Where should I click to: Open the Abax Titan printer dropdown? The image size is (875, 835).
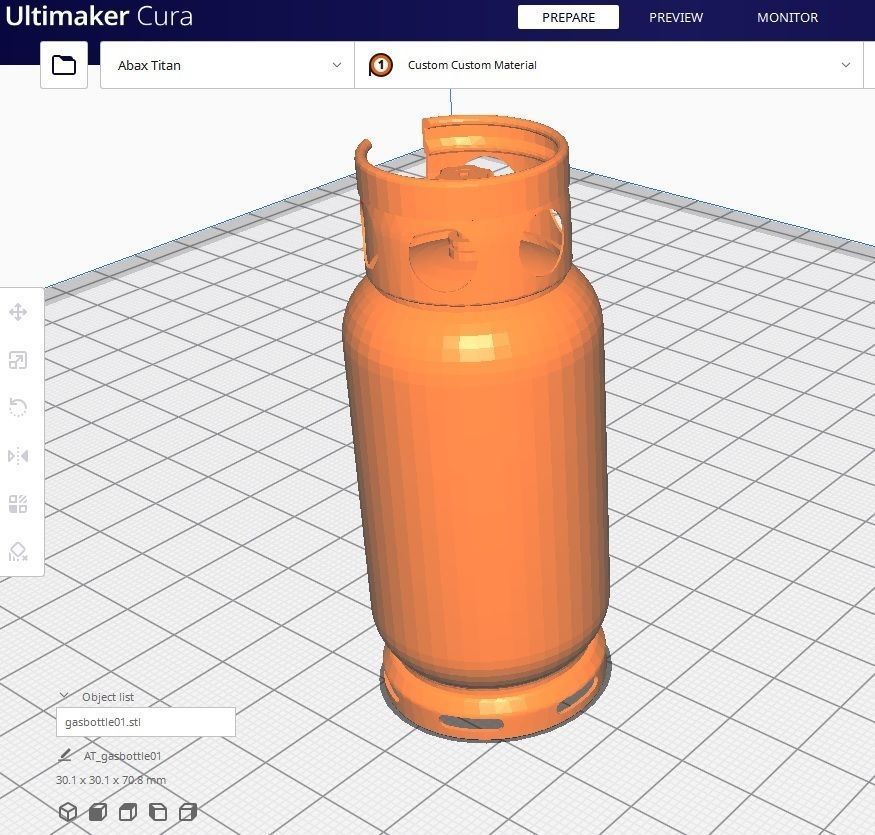point(227,65)
